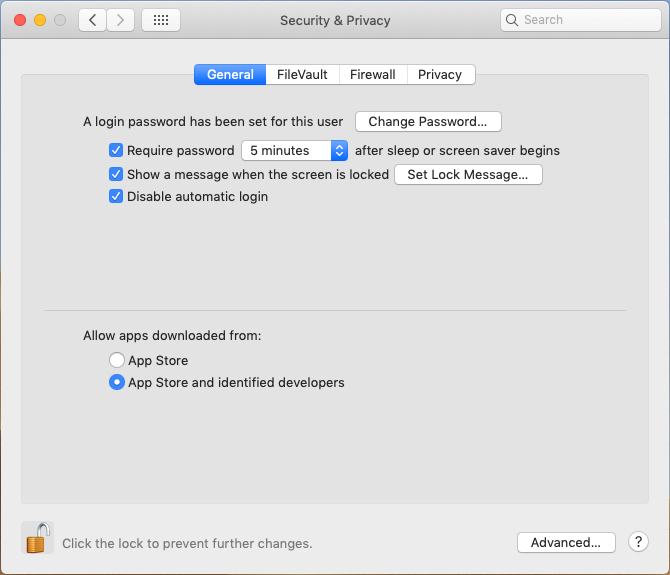
Task: Select the General tab
Action: [x=230, y=75]
